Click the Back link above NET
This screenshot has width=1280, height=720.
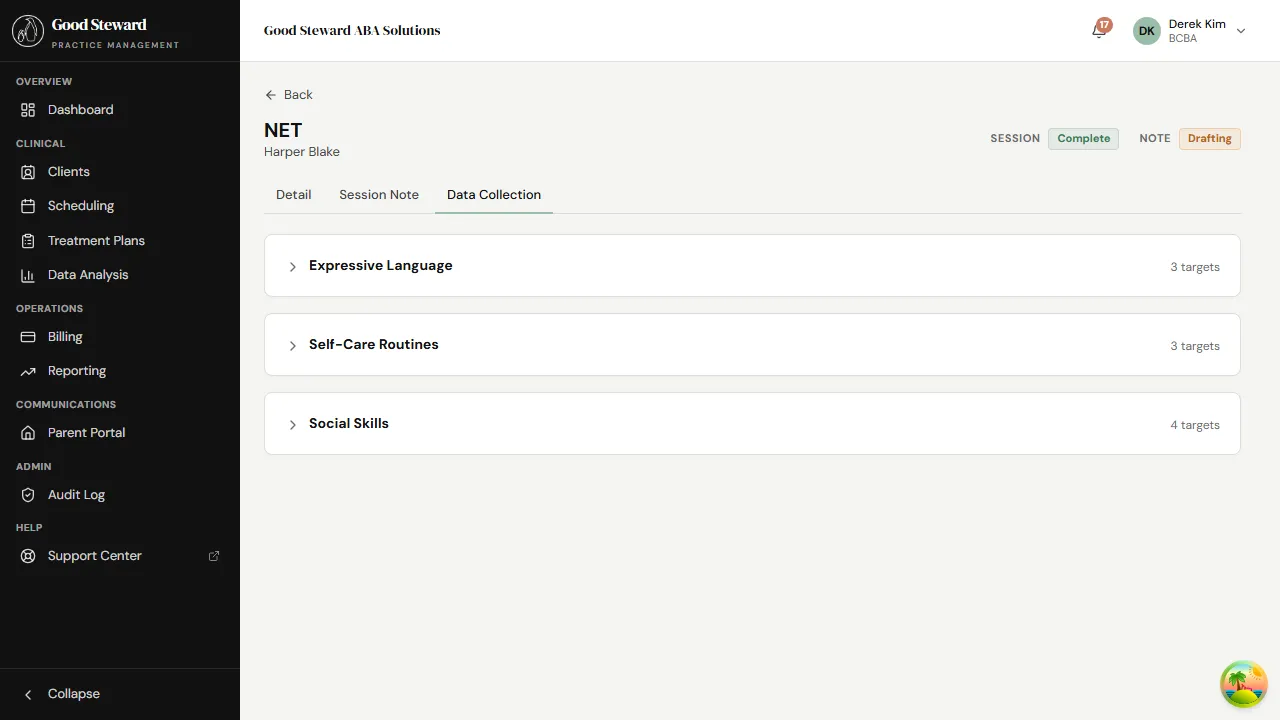click(288, 94)
